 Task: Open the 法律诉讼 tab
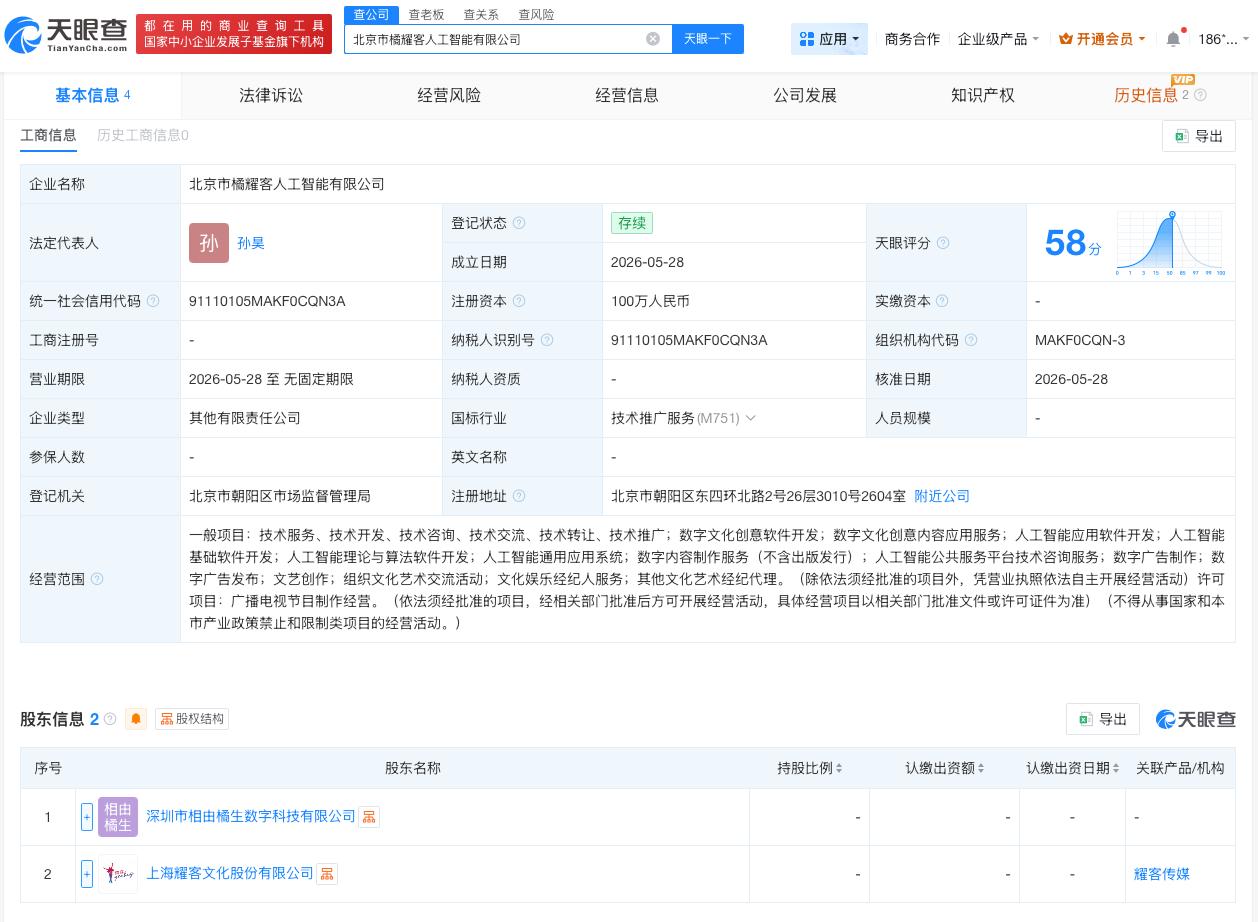tap(271, 95)
